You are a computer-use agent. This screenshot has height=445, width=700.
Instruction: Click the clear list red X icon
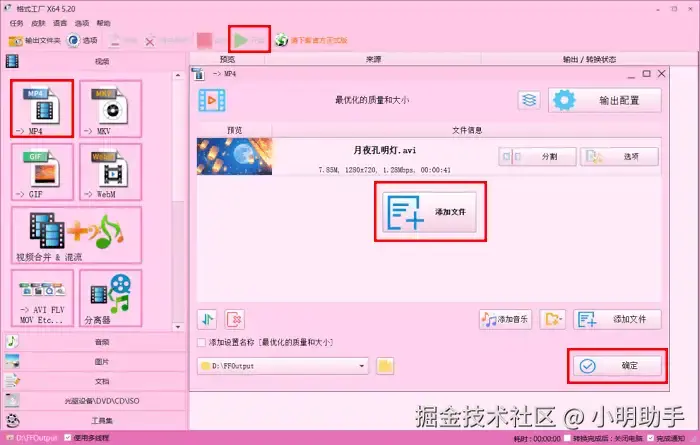234,319
